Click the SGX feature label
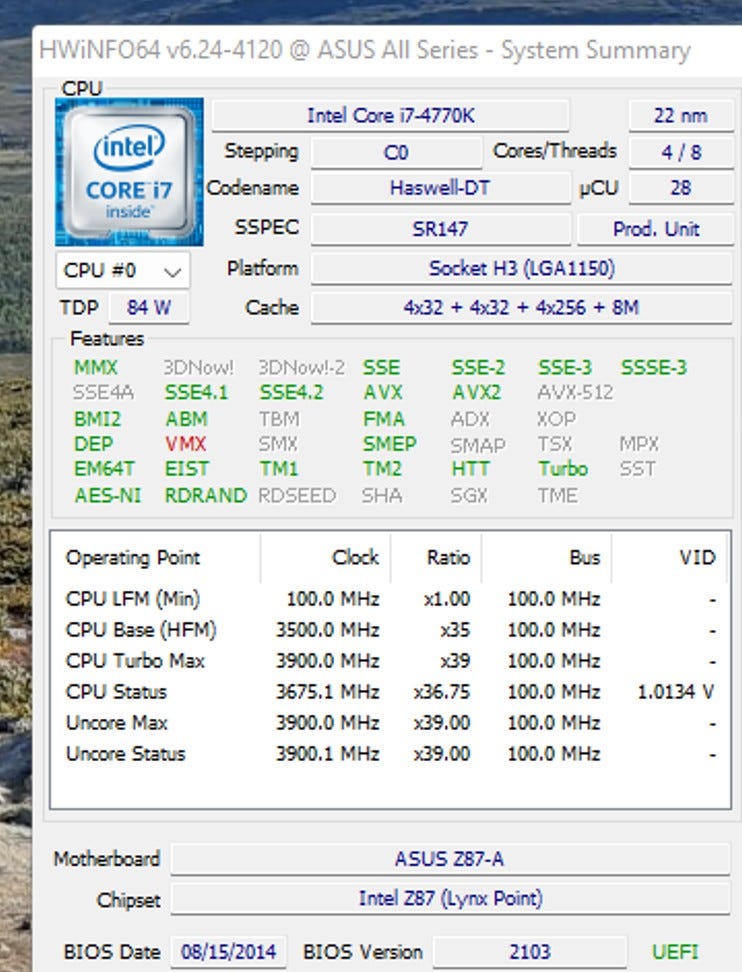The image size is (742, 972). pyautogui.click(x=469, y=495)
